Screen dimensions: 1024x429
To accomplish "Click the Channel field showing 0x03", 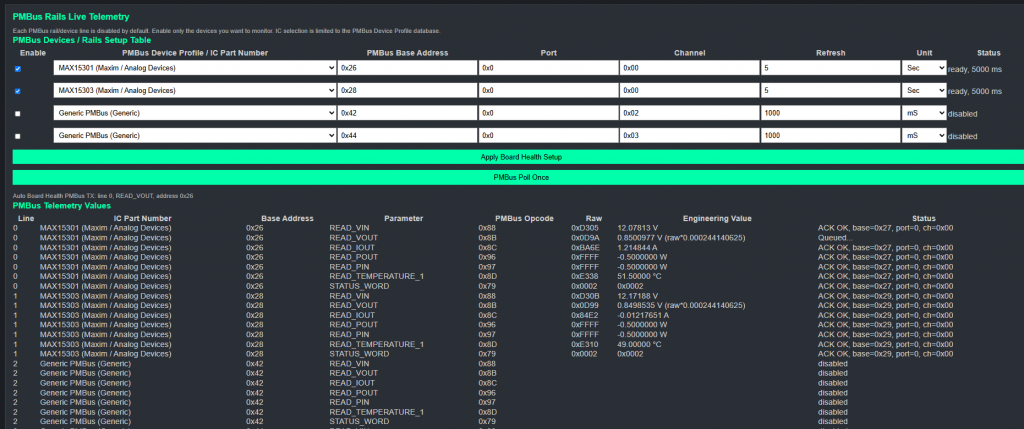I will [690, 136].
